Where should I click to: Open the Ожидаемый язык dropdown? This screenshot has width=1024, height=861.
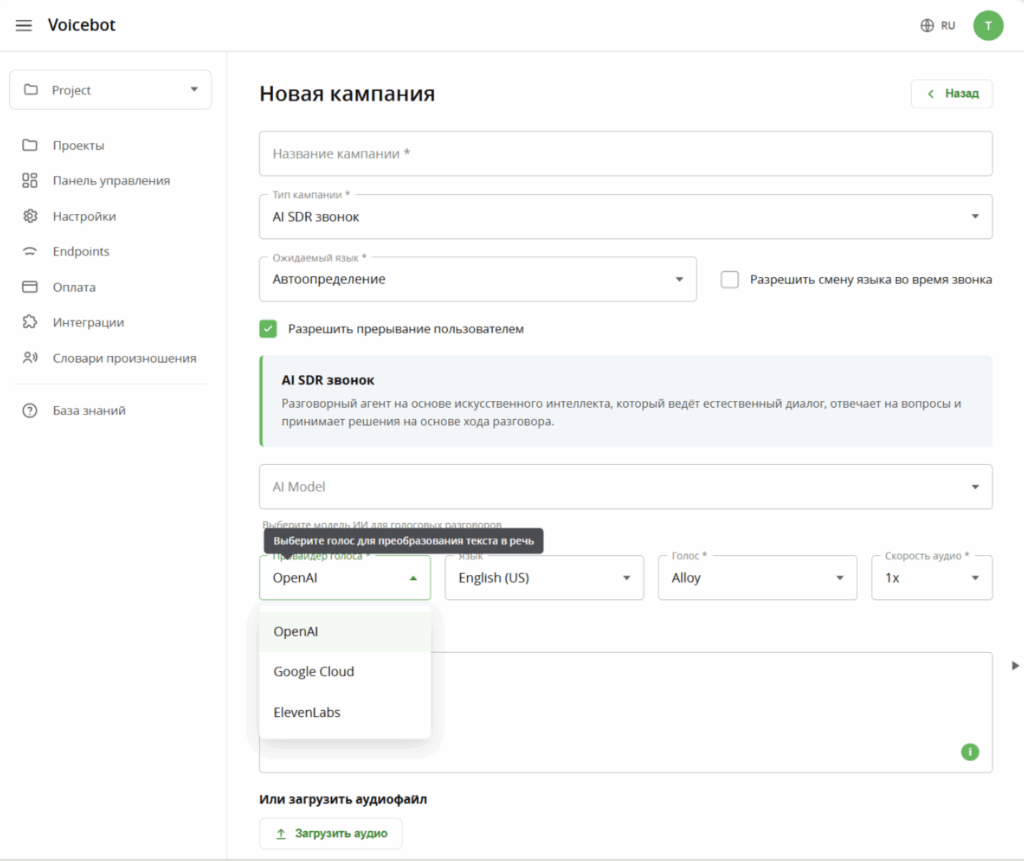click(x=477, y=279)
